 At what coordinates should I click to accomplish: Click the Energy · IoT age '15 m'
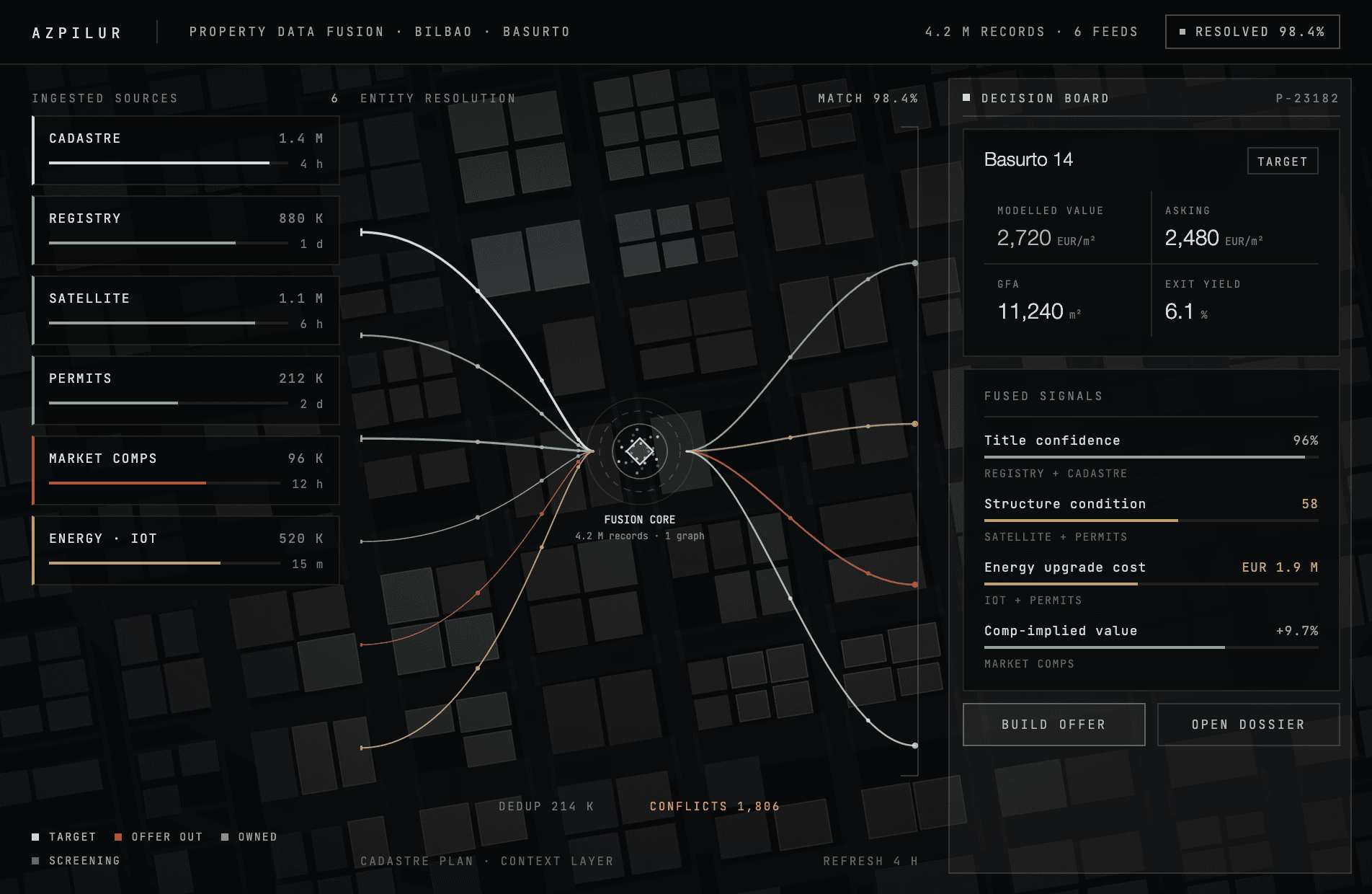(x=308, y=564)
